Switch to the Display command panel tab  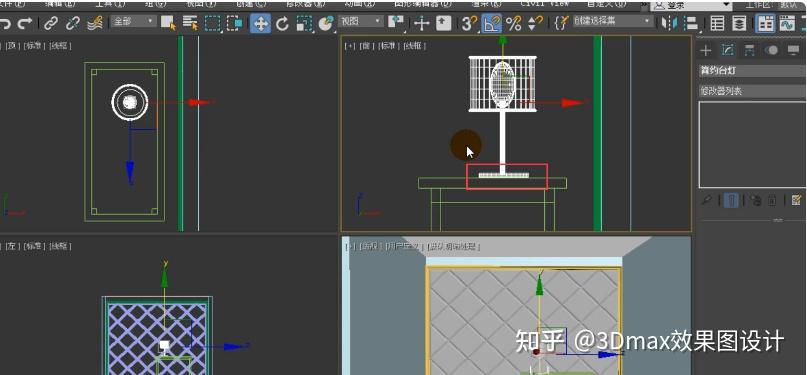(x=793, y=50)
